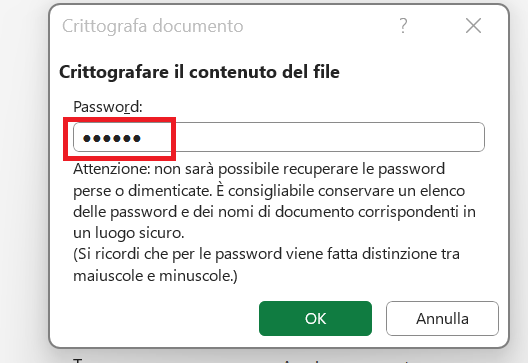Click the question mark help icon
This screenshot has width=528, height=363.
pyautogui.click(x=403, y=26)
